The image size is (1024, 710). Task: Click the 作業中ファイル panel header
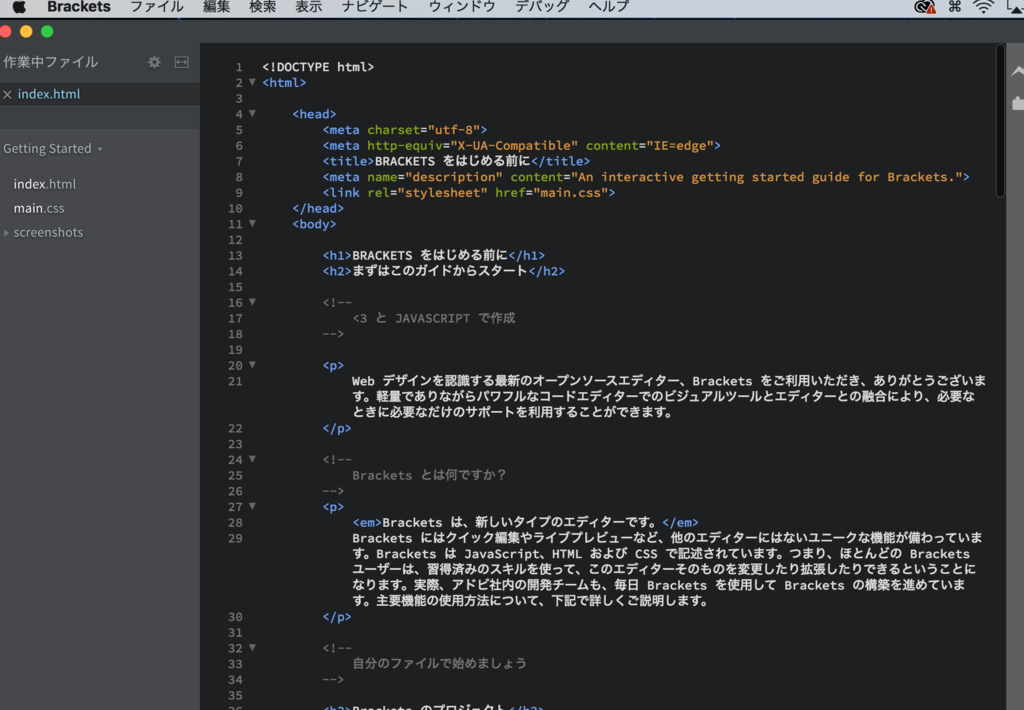pos(50,63)
